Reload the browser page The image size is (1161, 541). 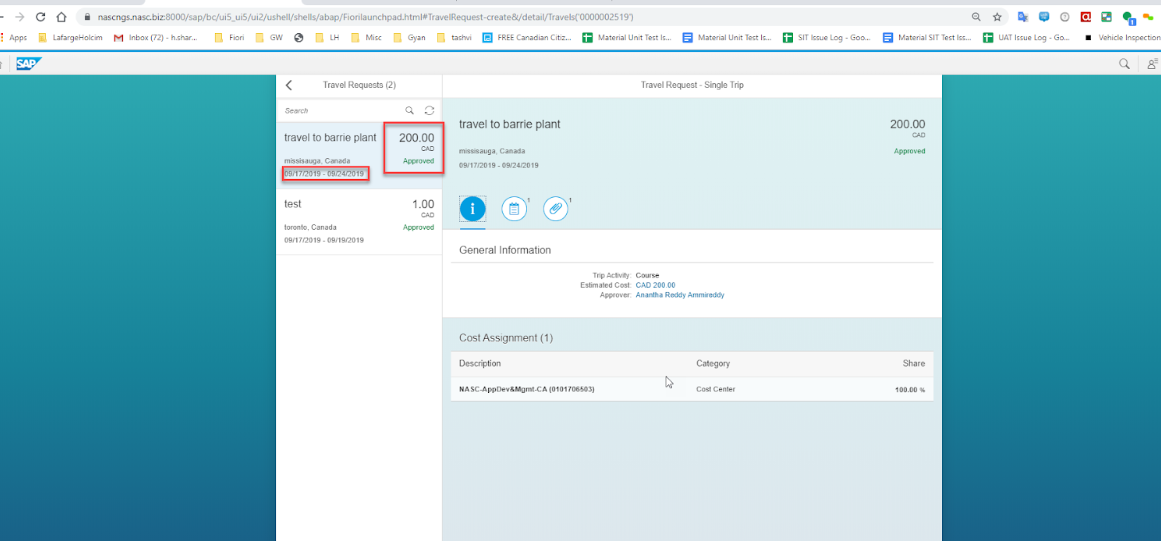(x=40, y=16)
